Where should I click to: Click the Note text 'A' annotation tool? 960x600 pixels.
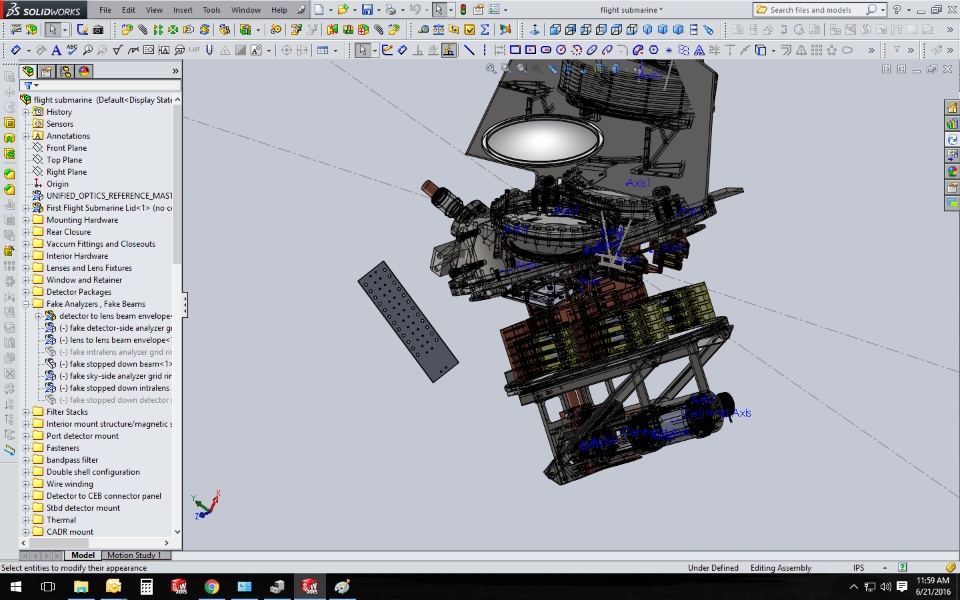[56, 50]
